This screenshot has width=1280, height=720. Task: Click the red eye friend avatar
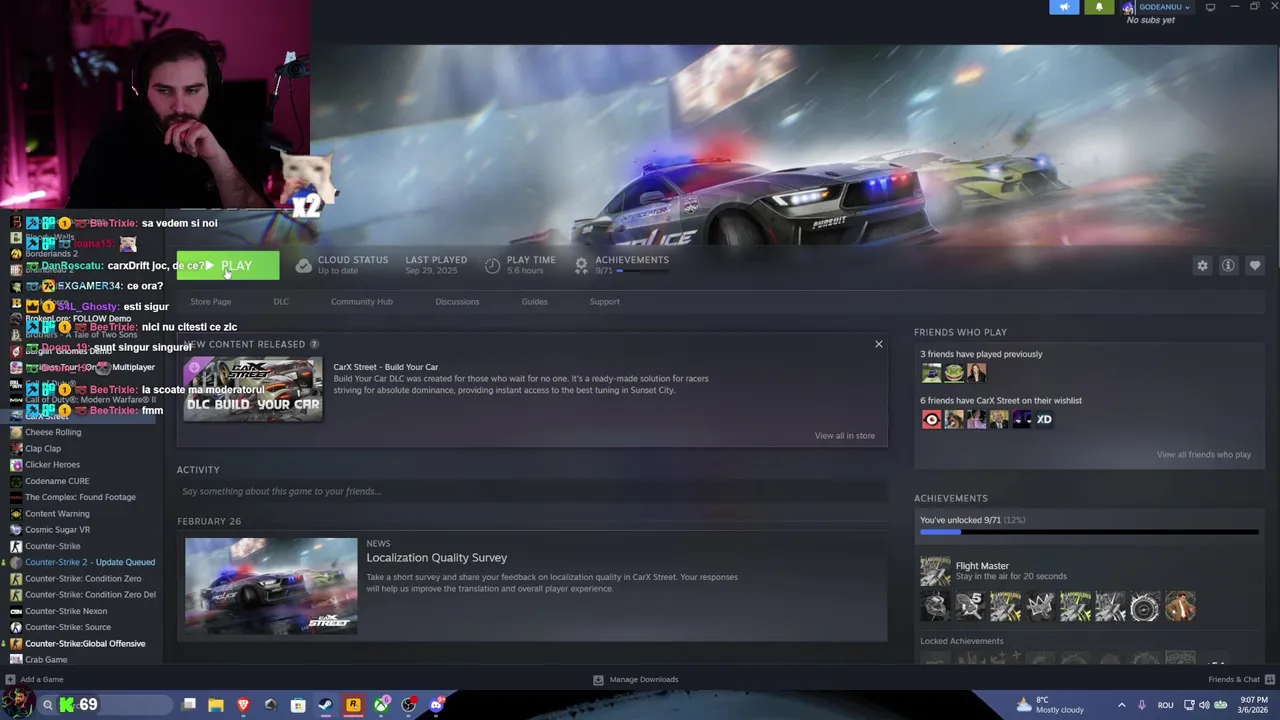pyautogui.click(x=931, y=420)
